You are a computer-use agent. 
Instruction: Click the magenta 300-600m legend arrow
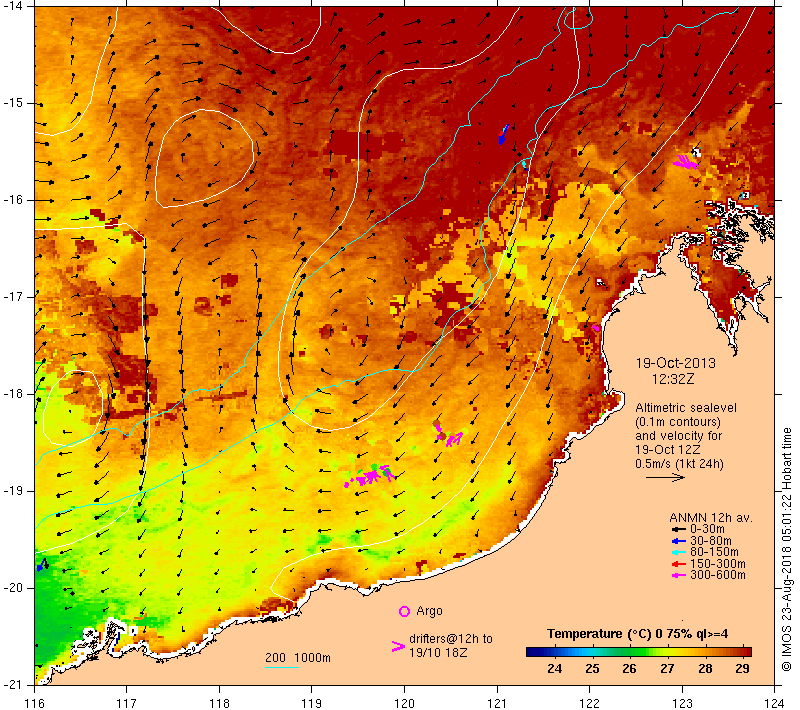pos(679,575)
